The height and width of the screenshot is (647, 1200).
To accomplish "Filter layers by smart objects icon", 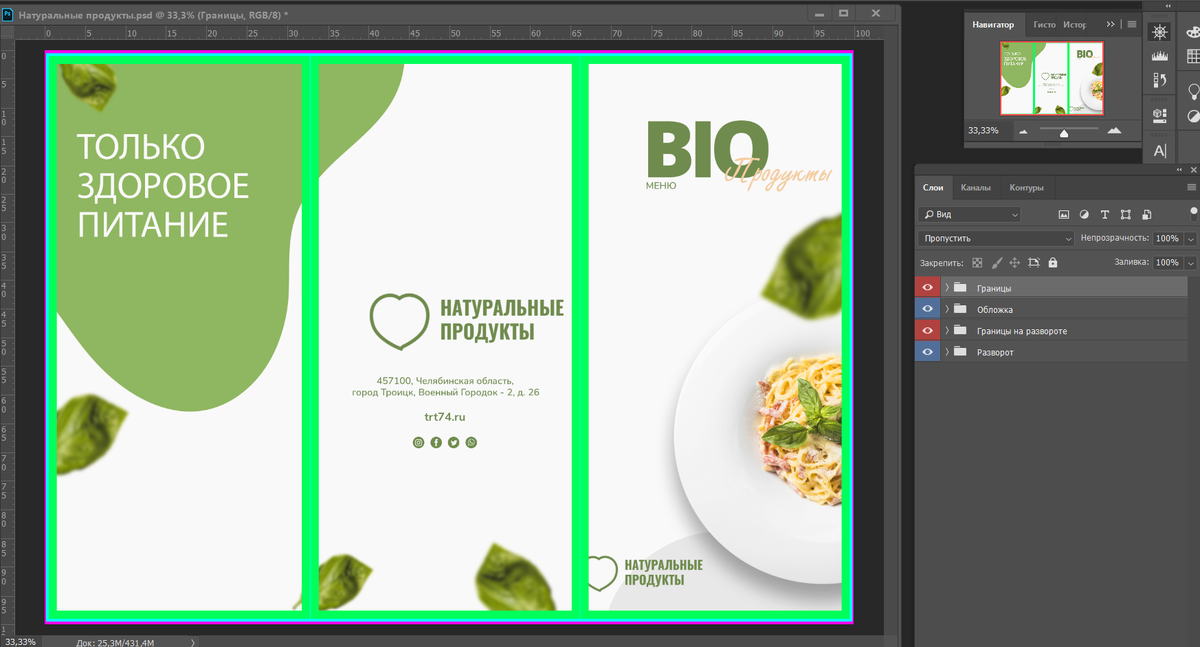I will click(1146, 214).
